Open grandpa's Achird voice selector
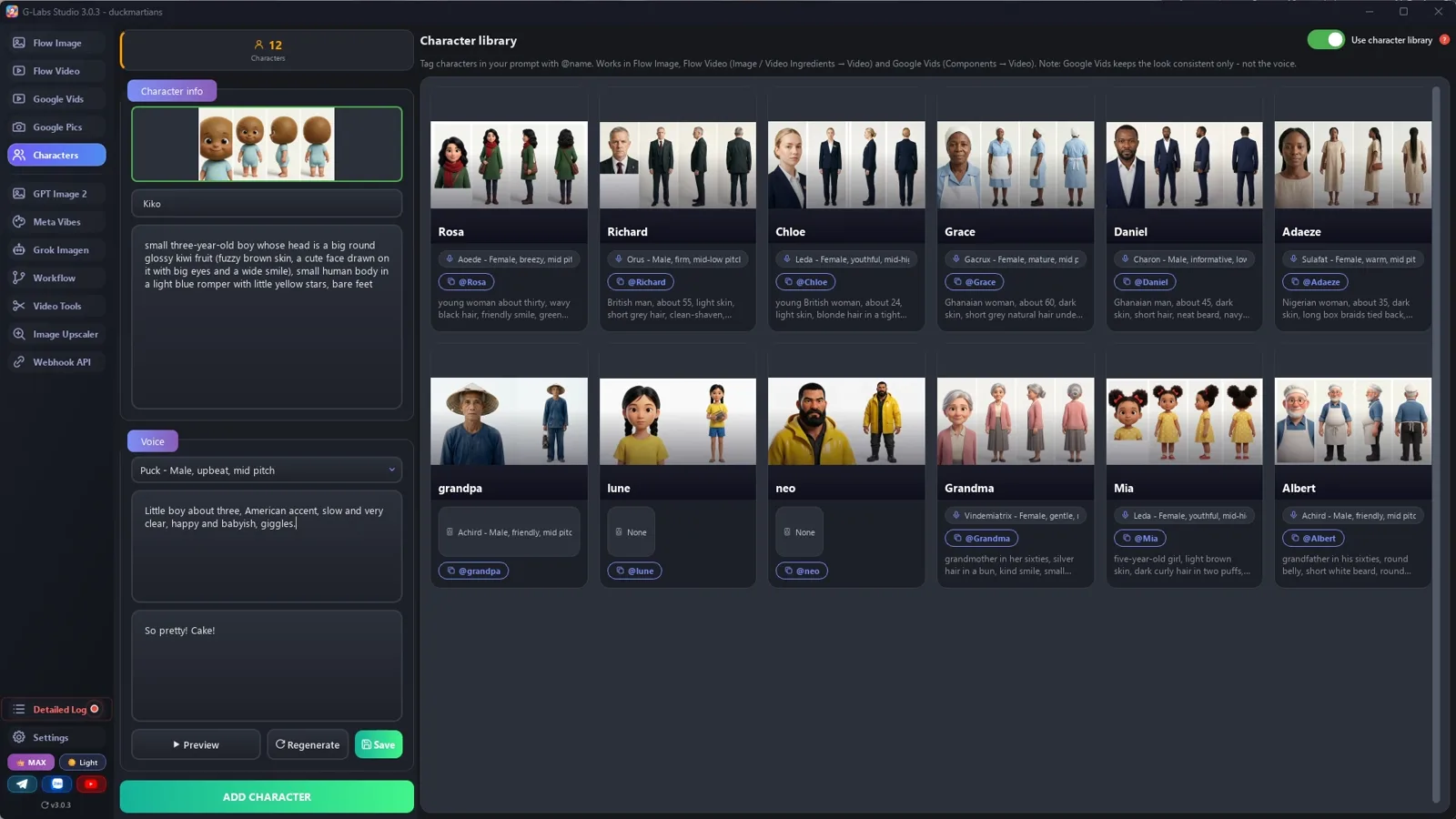The image size is (1456, 819). point(509,532)
